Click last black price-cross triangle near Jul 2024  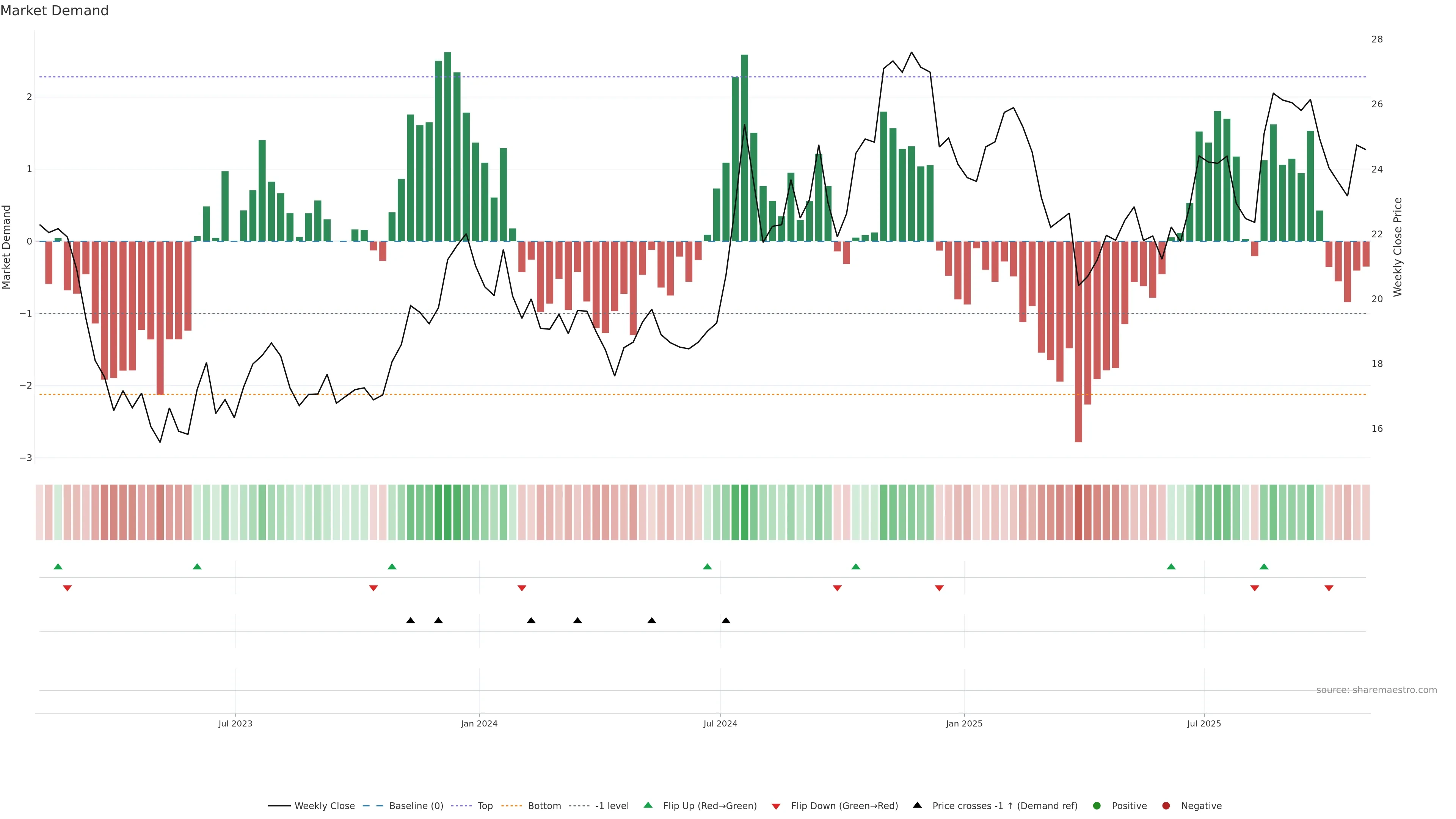tap(726, 621)
